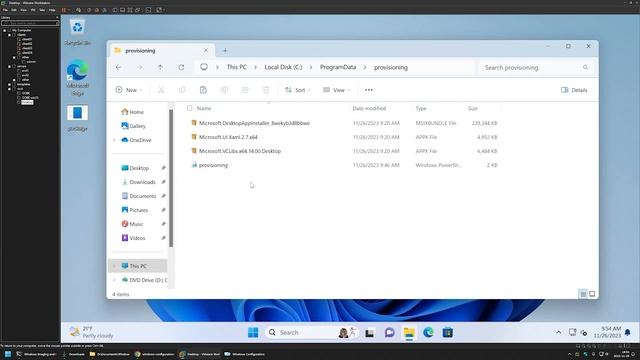This screenshot has height=360, width=640.
Task: Click the Delete trash icon
Action: click(266, 90)
